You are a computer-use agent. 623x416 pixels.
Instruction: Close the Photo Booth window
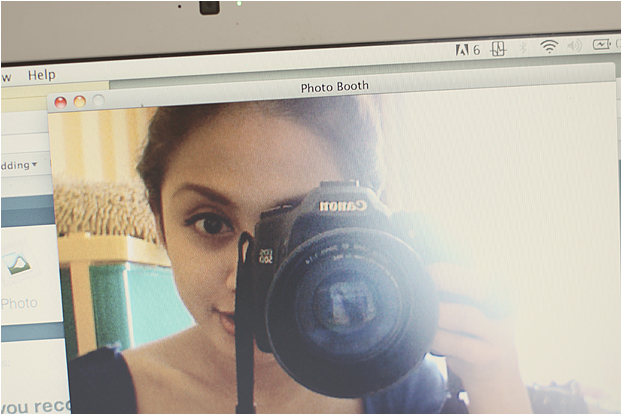pos(60,102)
